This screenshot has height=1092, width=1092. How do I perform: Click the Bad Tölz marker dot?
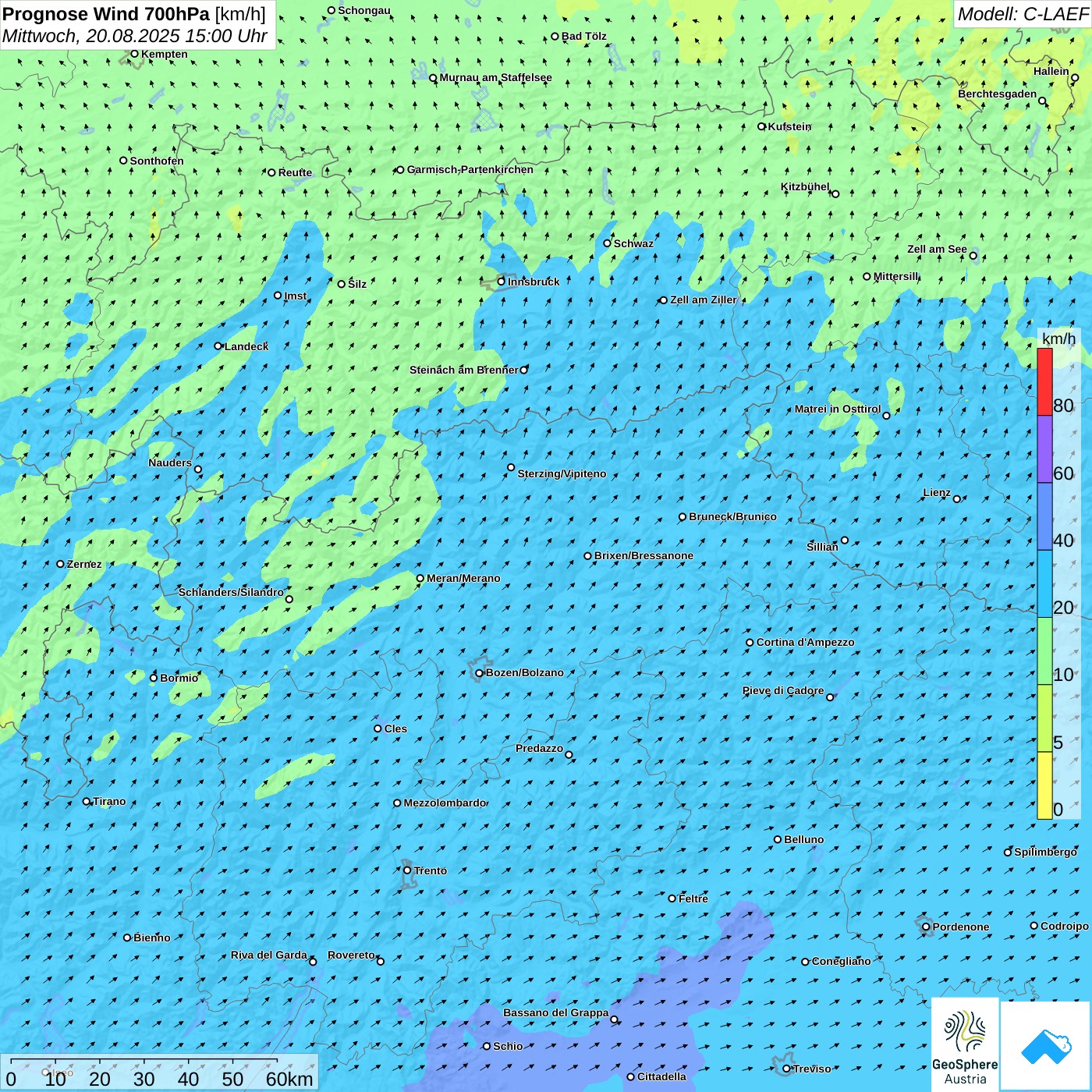pos(555,36)
